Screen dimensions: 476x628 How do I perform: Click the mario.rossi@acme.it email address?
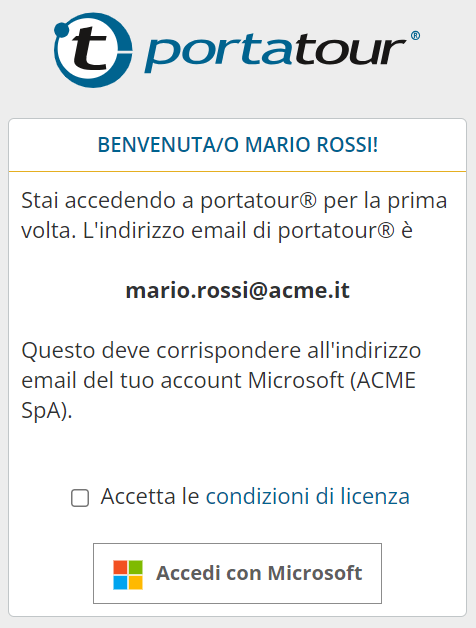(x=238, y=290)
